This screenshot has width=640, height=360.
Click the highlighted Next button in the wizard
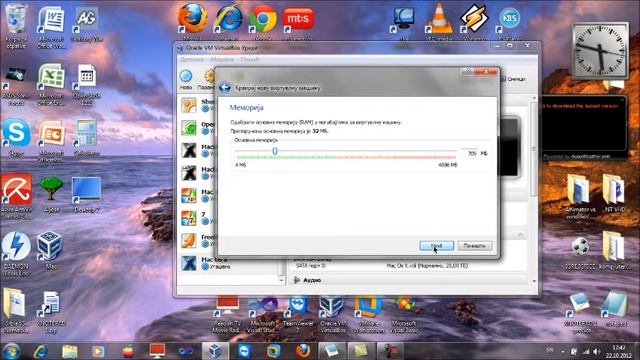pos(436,246)
